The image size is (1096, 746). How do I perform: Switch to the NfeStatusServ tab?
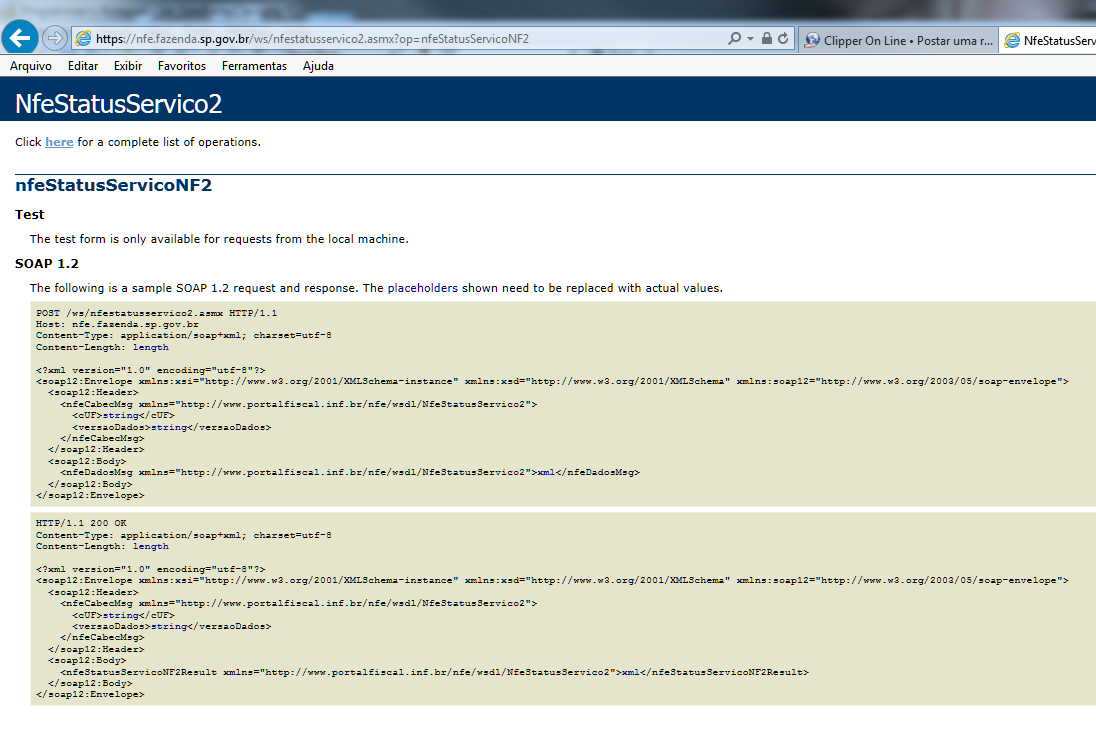point(1048,41)
